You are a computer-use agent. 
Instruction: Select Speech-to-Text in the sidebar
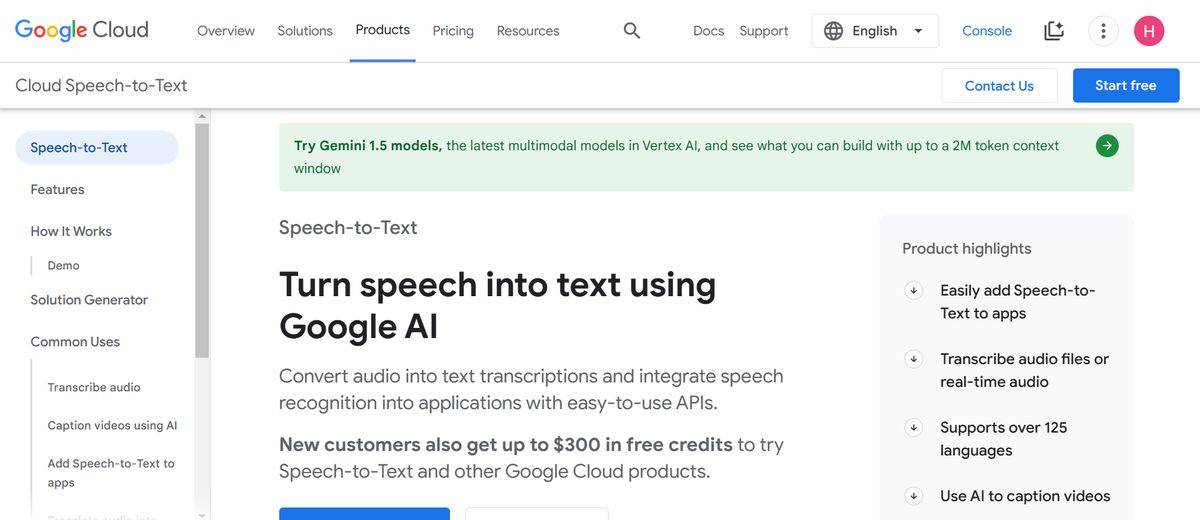97,148
